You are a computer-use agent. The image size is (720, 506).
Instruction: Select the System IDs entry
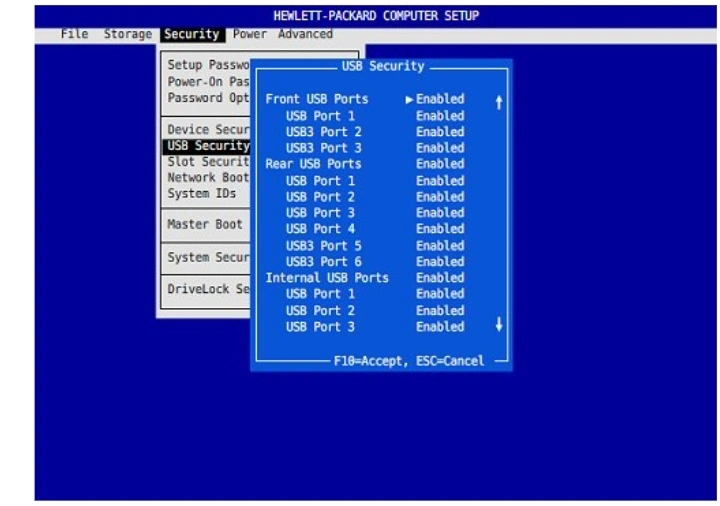pyautogui.click(x=202, y=193)
